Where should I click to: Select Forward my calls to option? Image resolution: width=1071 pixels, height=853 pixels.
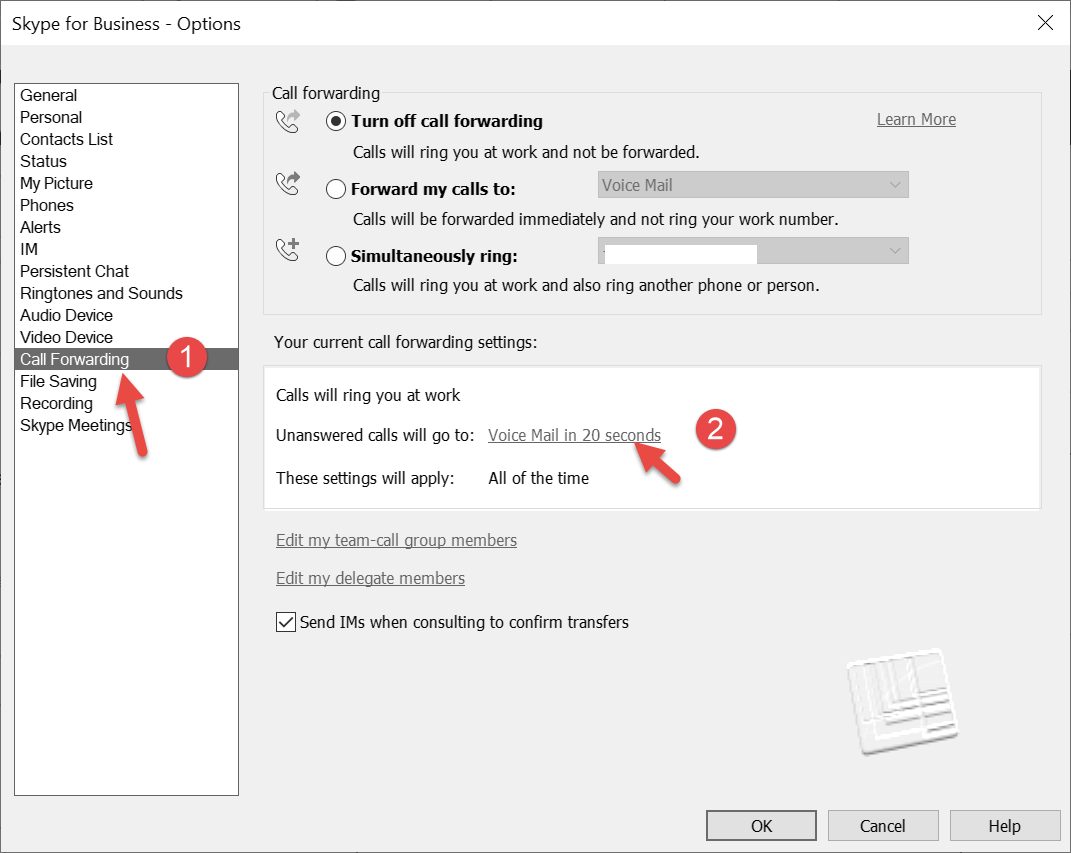pyautogui.click(x=336, y=189)
